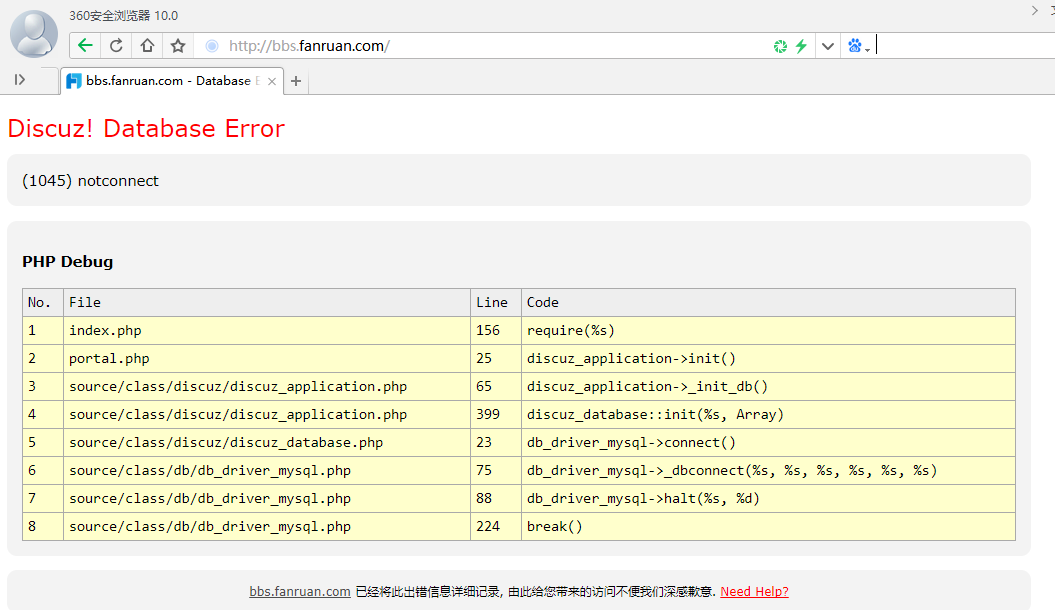Click the Need Help? link
1055x610 pixels.
coord(754,592)
